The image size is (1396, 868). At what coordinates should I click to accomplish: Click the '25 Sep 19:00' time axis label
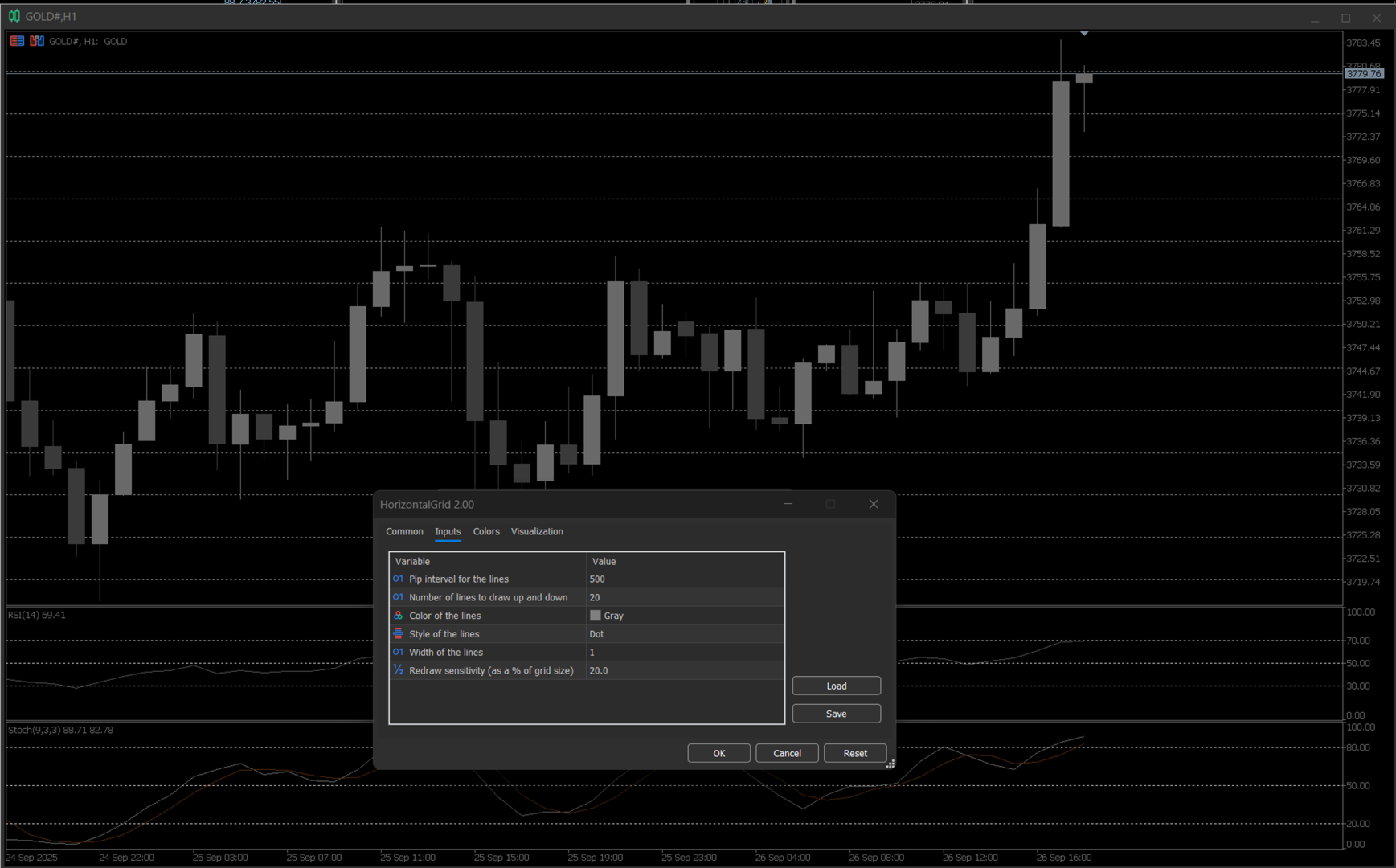point(596,858)
